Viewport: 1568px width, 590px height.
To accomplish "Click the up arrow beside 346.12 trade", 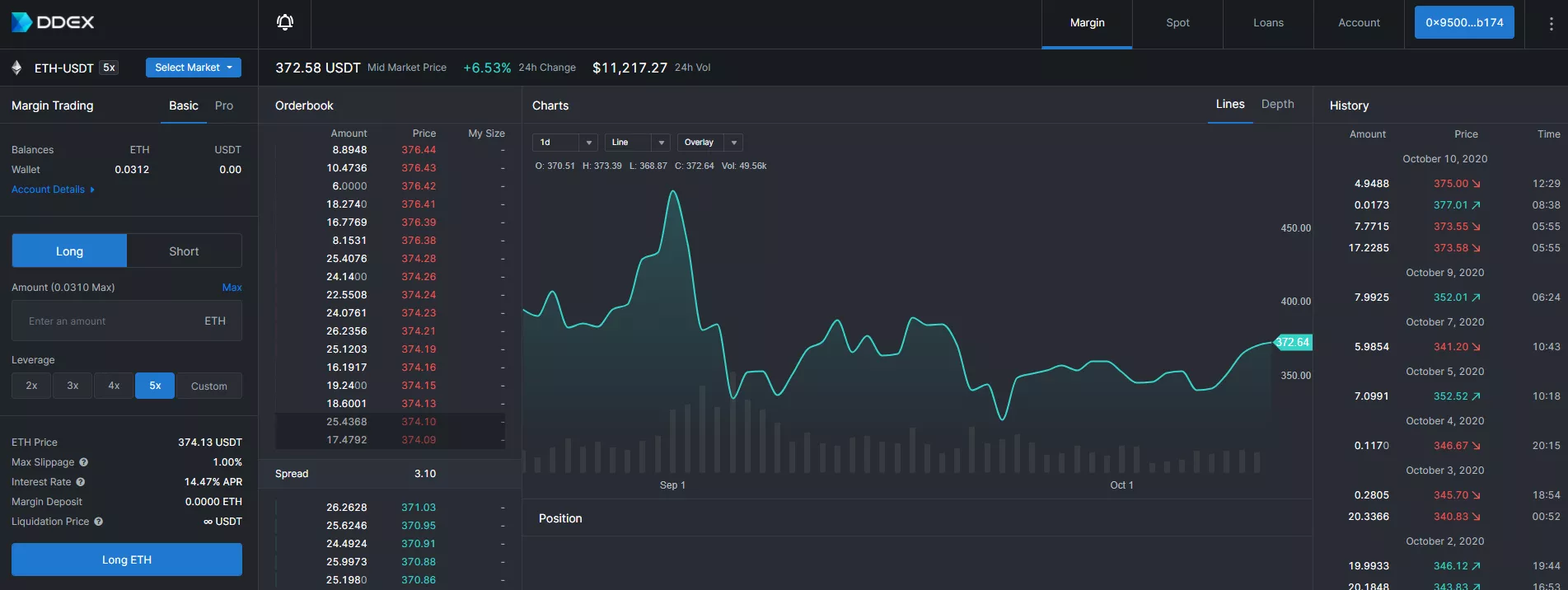I will 1476,566.
